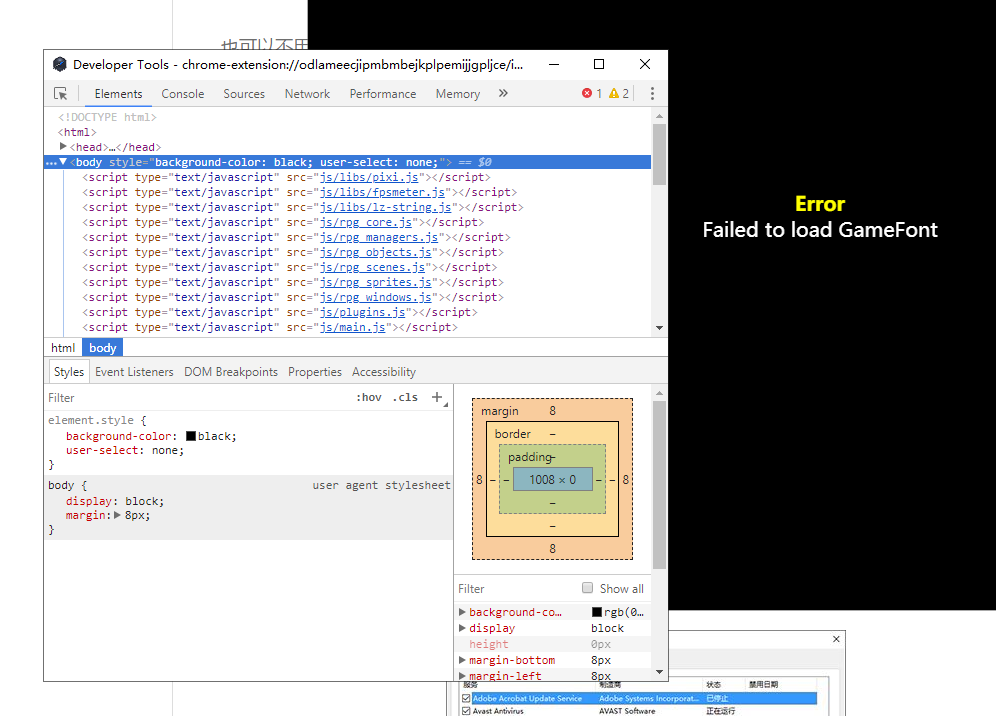The width and height of the screenshot is (996, 716).
Task: Open the DOM Breakpoints pane
Action: point(231,372)
